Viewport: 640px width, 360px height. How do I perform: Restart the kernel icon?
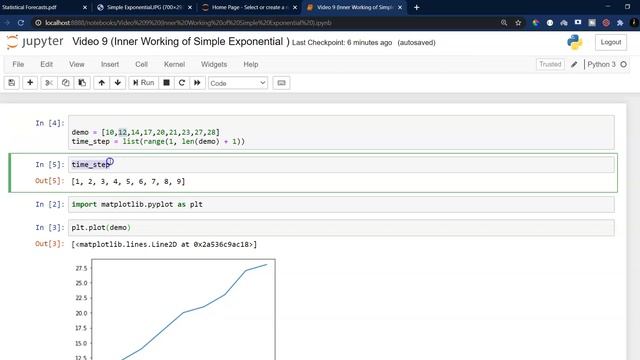coord(182,83)
